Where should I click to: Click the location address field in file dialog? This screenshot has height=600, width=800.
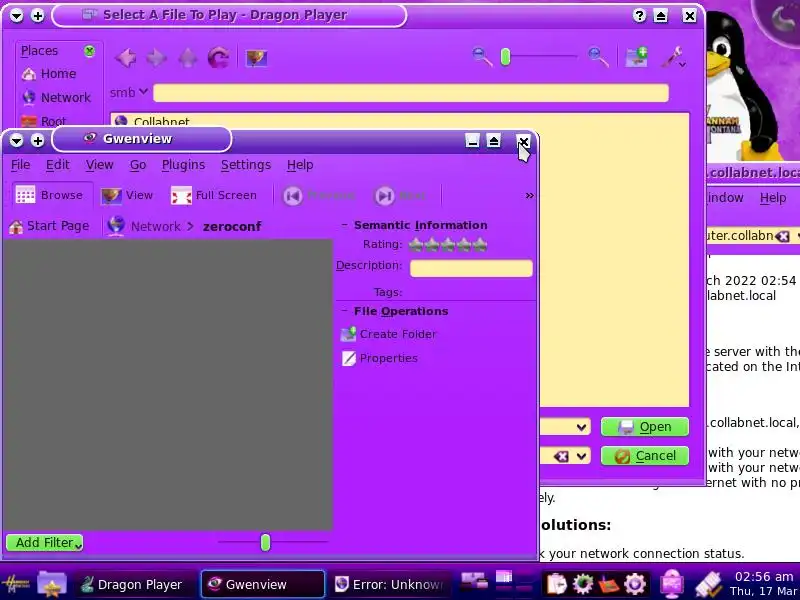coord(411,93)
